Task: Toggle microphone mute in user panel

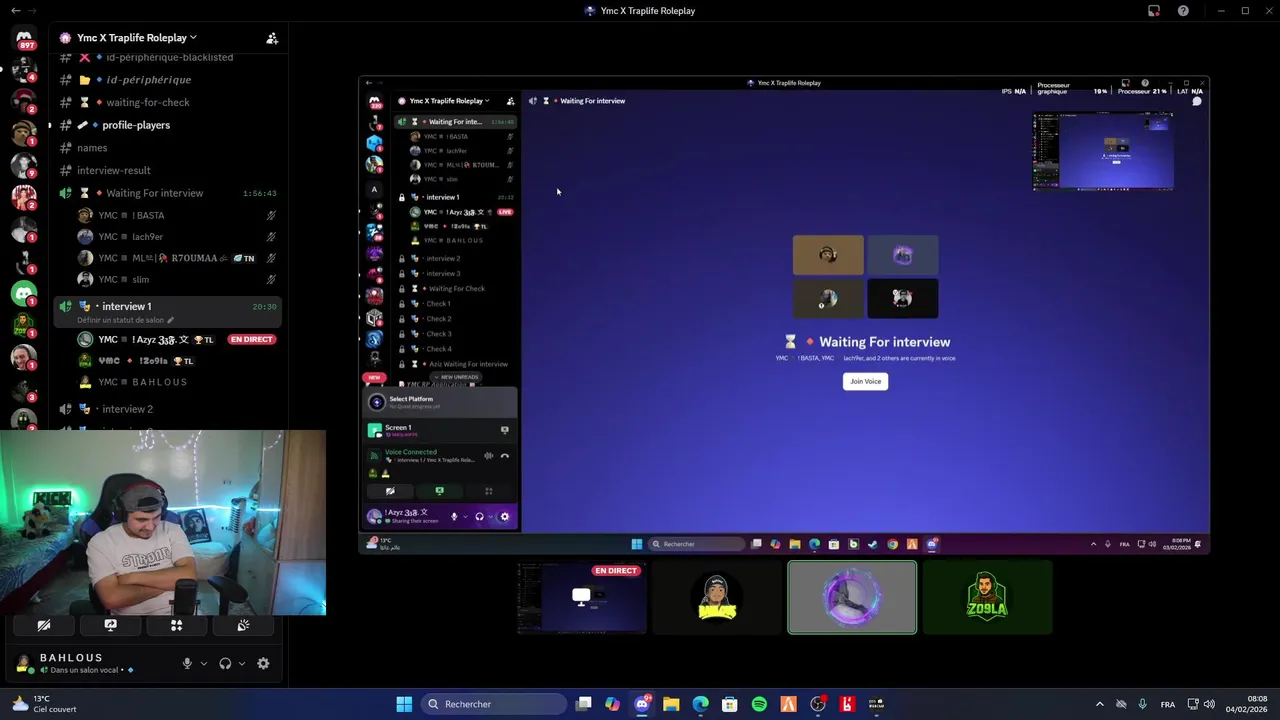Action: [x=187, y=664]
